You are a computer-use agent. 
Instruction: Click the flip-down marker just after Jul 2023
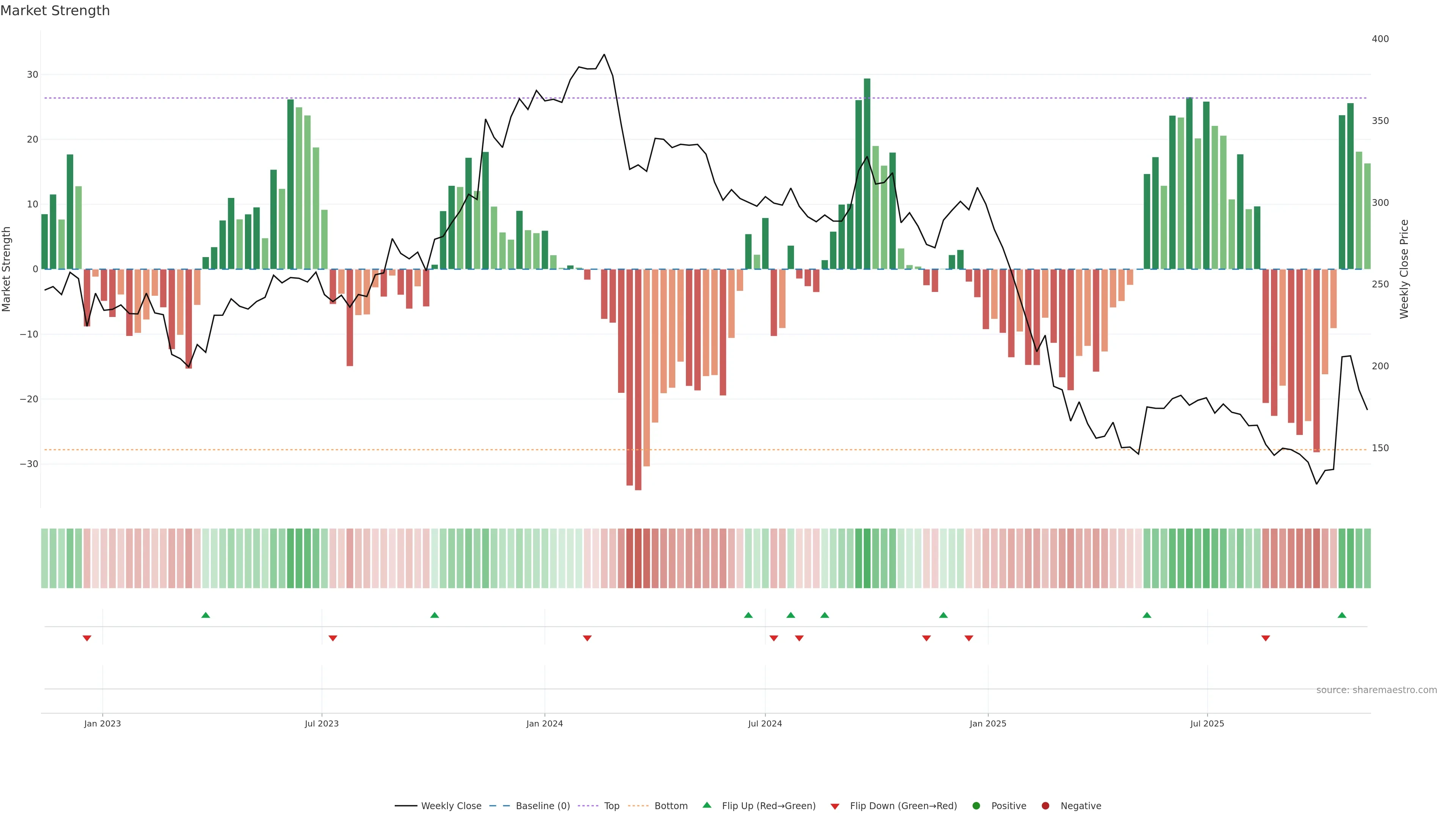[333, 638]
